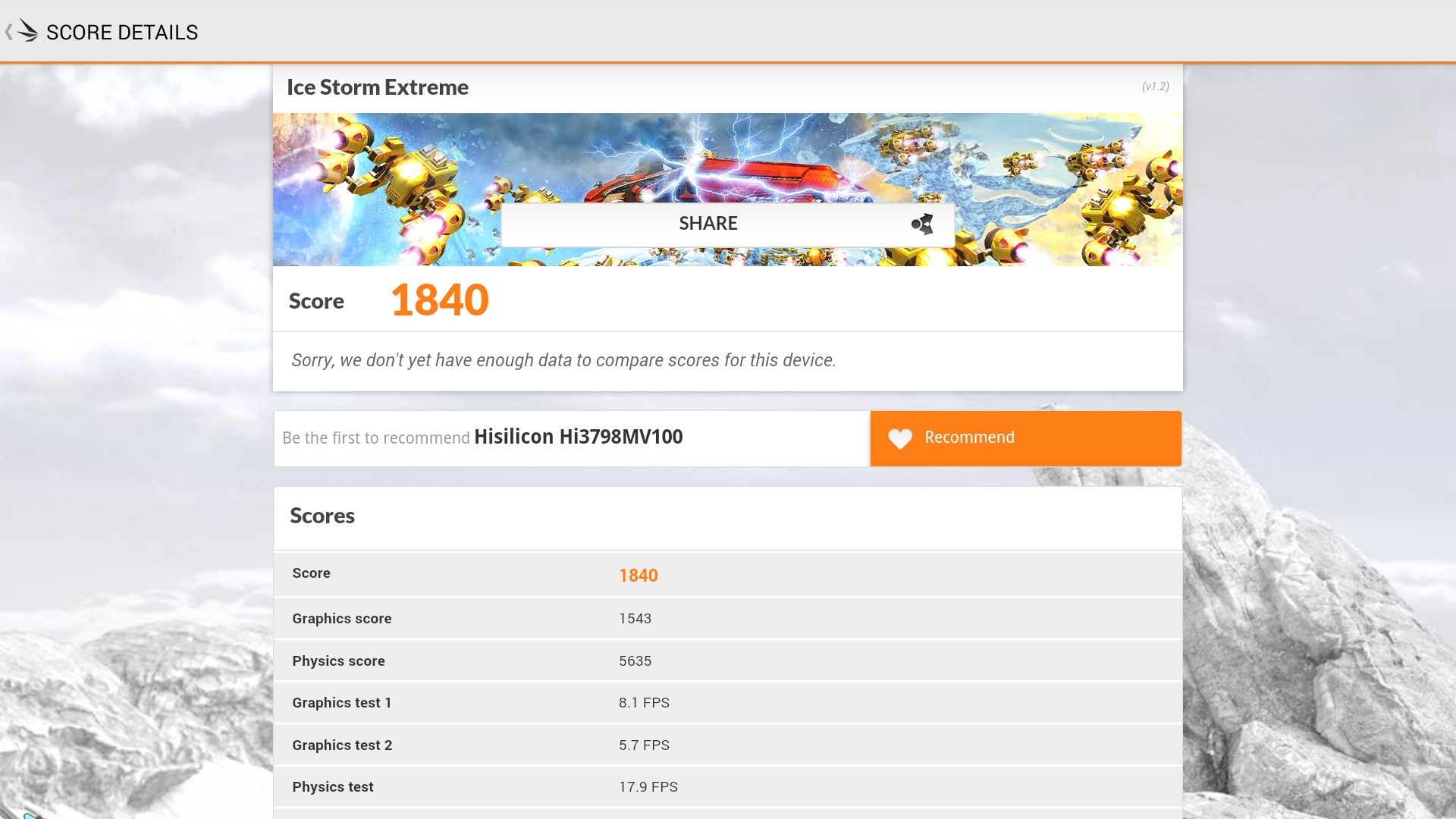The image size is (1456, 819).
Task: Click the (v1.2) version label
Action: click(1156, 86)
